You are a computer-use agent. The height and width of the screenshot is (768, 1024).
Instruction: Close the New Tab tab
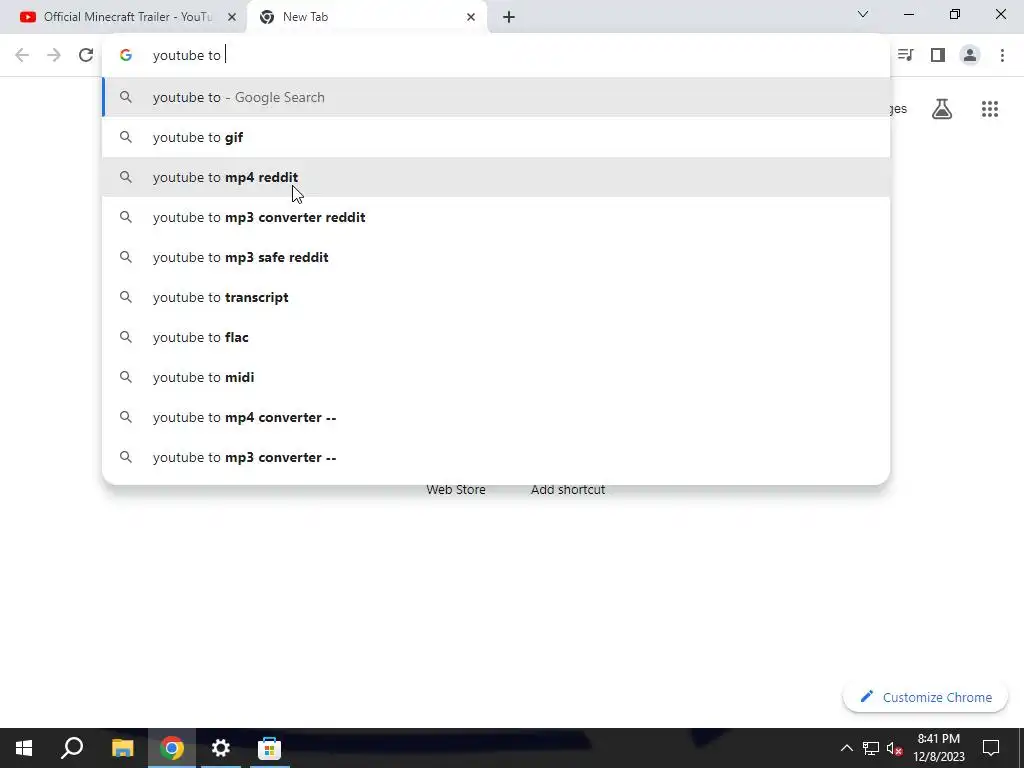[x=471, y=17]
